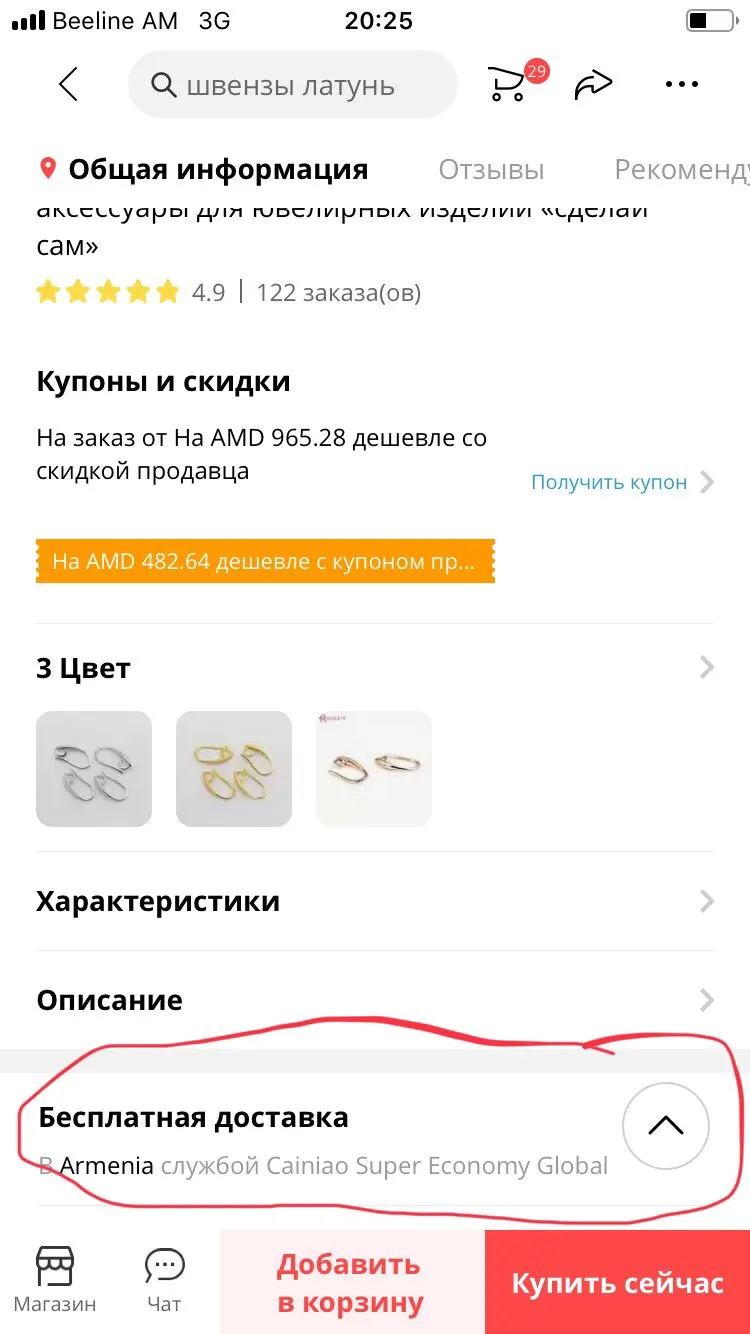Open the Чат chat bubble icon

(164, 1280)
